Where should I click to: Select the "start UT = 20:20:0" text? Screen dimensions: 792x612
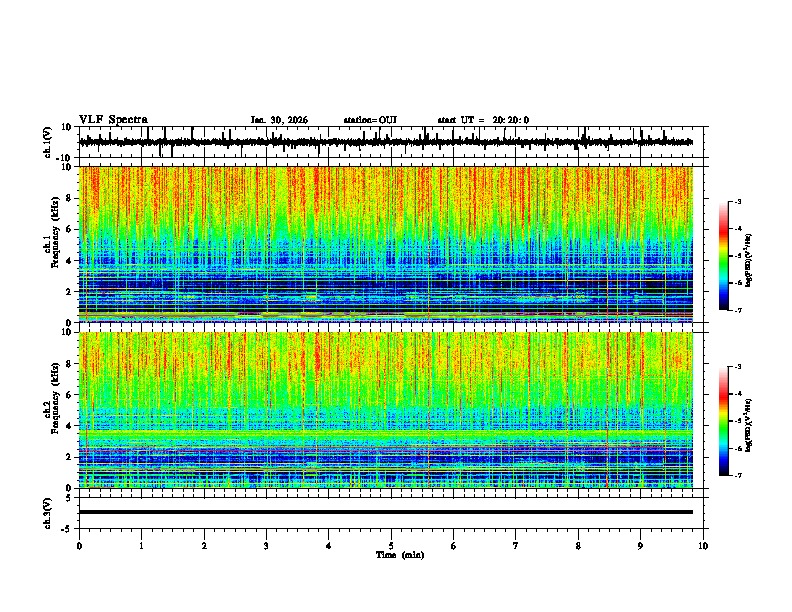(483, 120)
